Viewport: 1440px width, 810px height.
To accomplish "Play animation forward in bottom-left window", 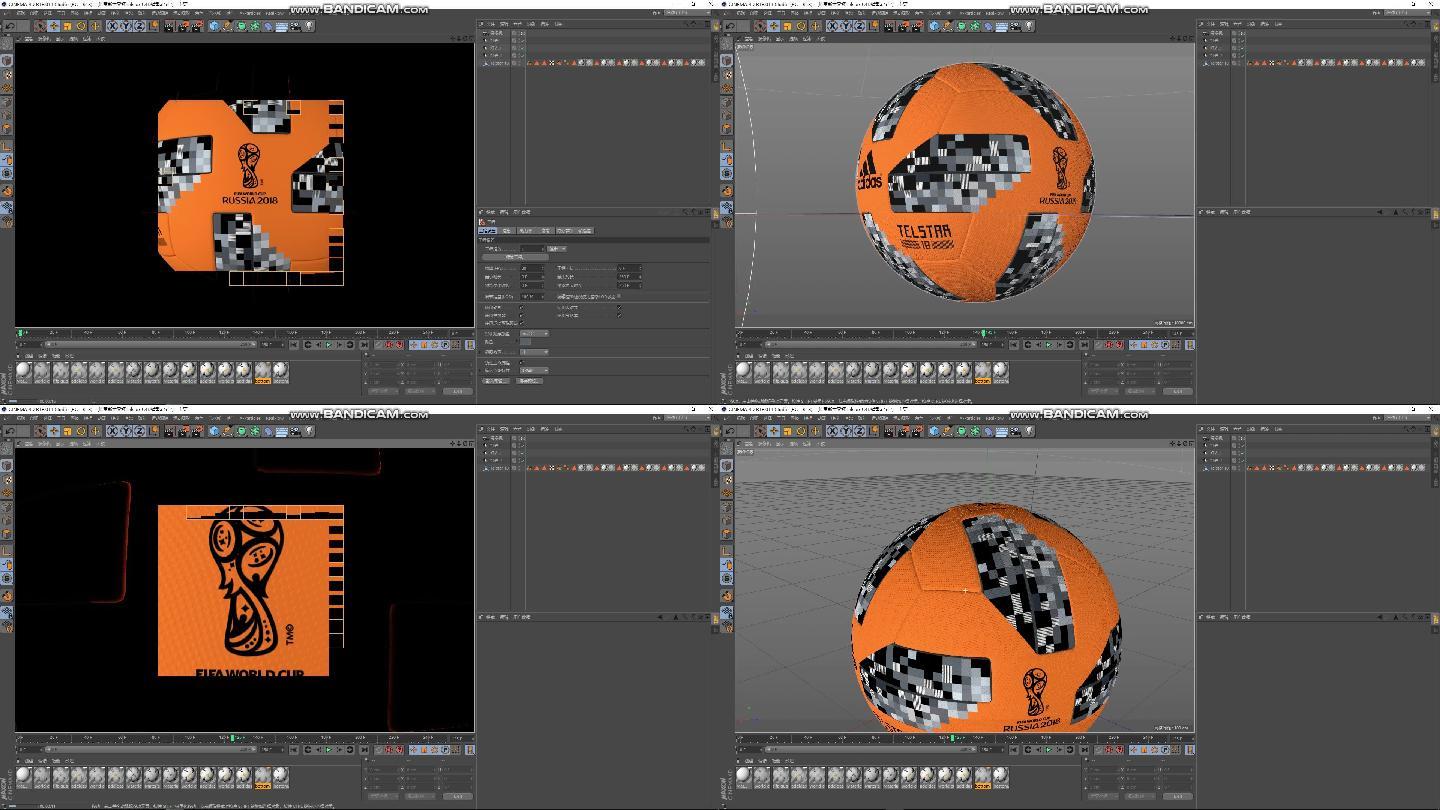I will click(x=328, y=750).
